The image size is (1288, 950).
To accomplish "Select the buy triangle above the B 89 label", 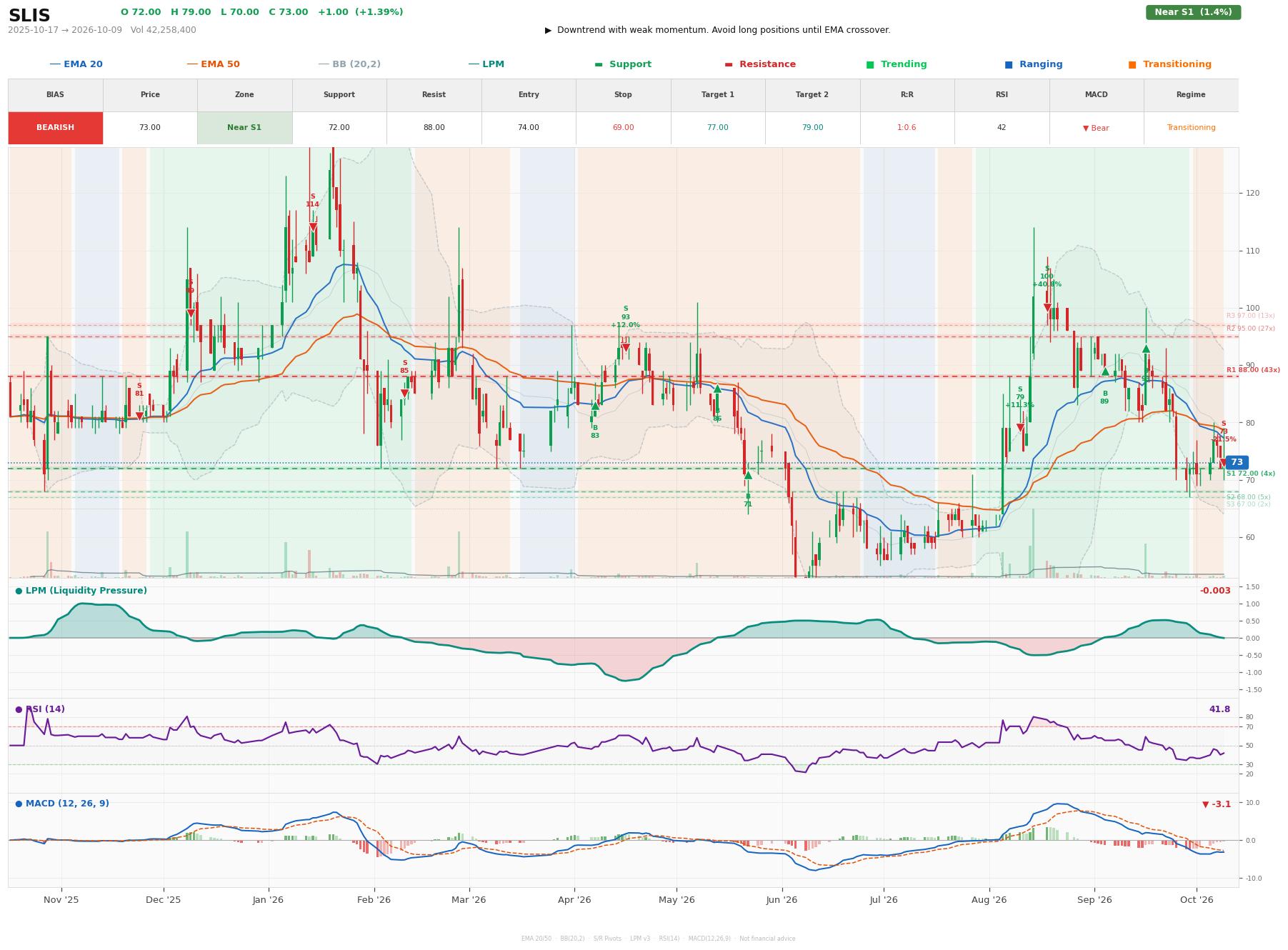I will tap(1105, 371).
